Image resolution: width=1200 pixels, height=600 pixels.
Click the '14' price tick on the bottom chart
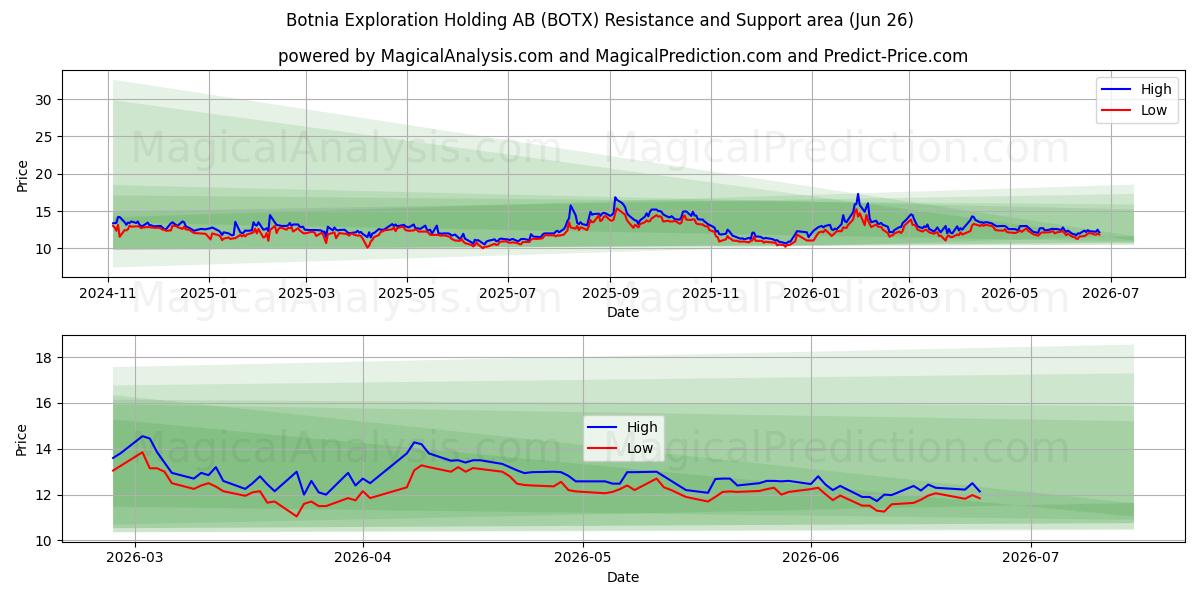coord(46,450)
